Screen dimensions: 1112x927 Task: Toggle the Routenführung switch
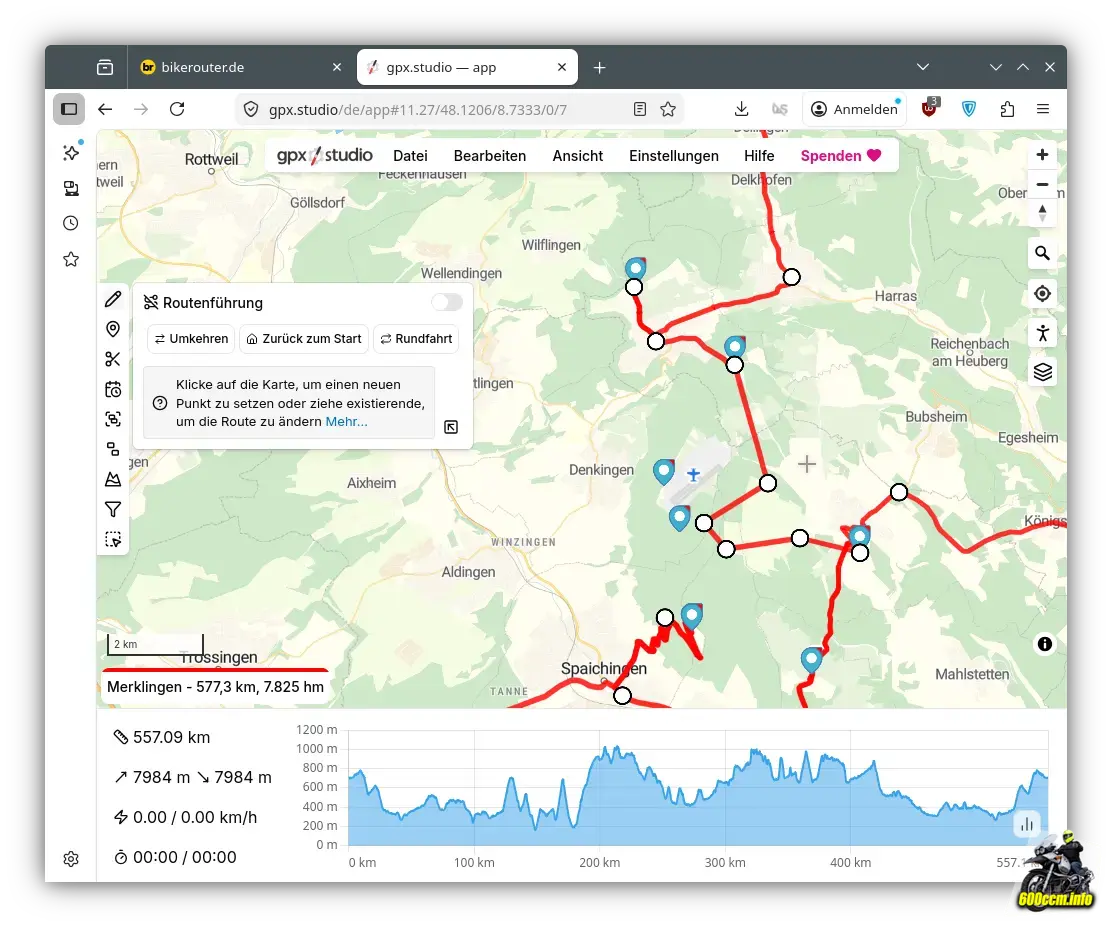447,302
